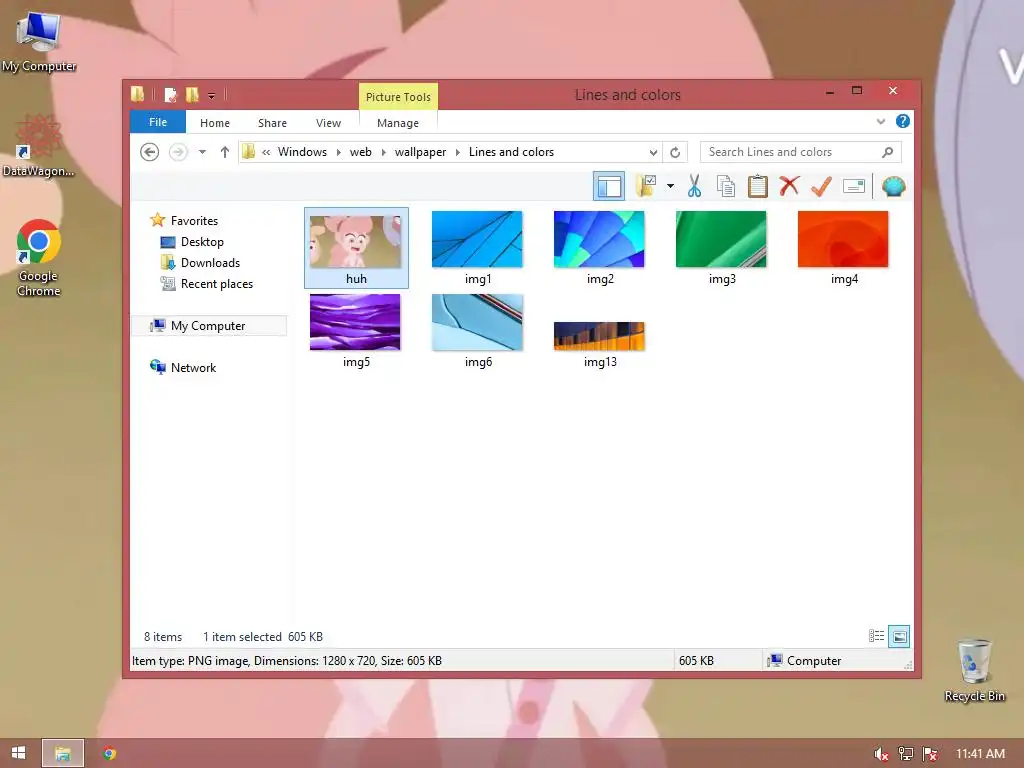Click the folder options icon in toolbar

647,186
